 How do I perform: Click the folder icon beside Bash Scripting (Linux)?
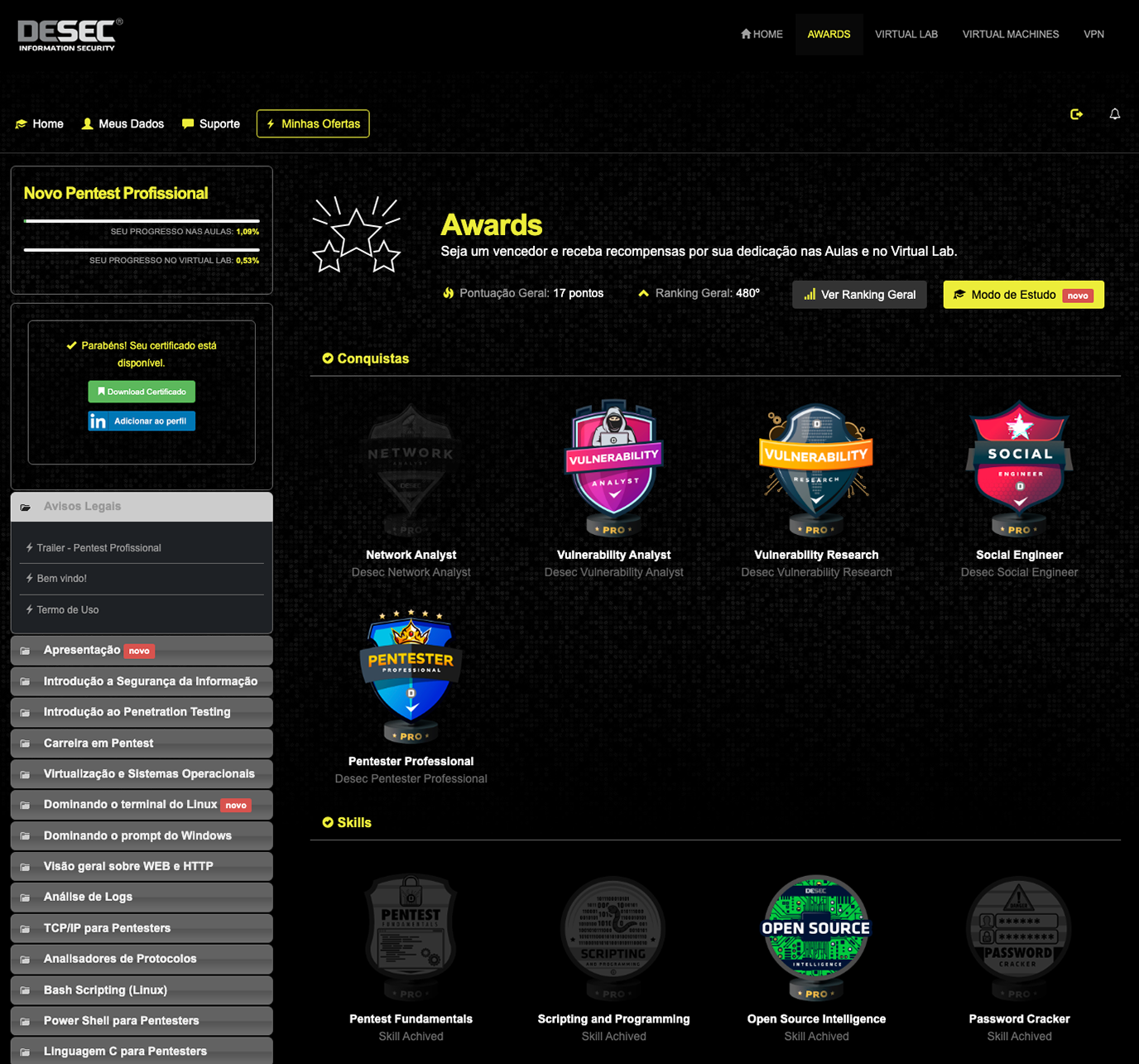26,990
